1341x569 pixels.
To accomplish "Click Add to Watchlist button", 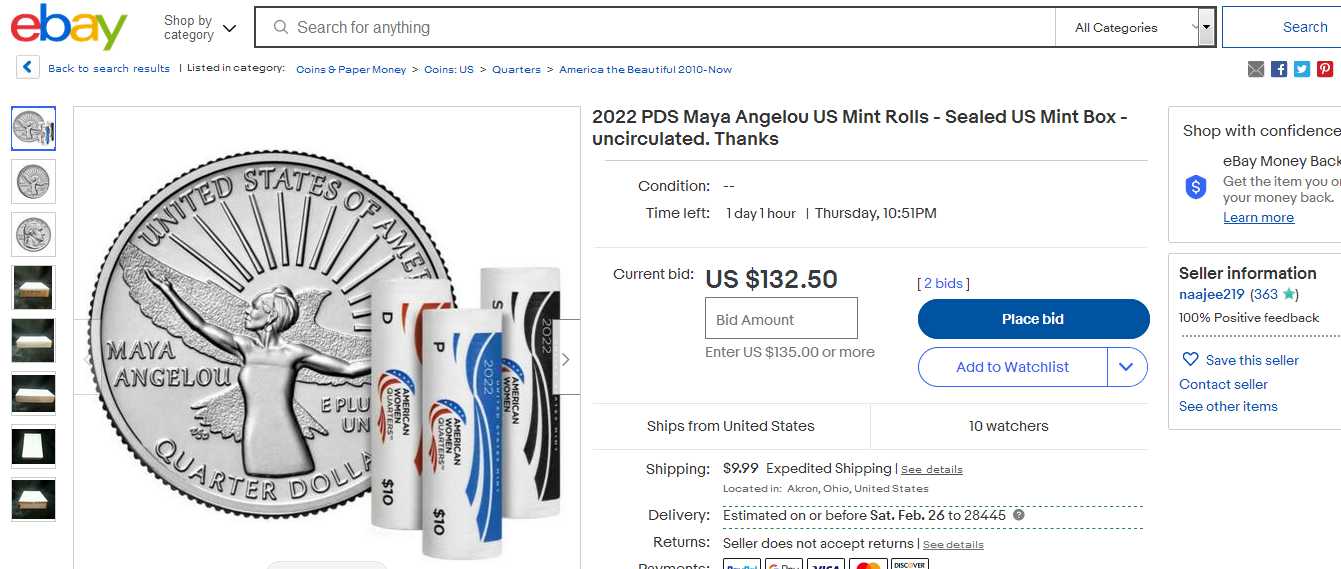I will point(1012,367).
